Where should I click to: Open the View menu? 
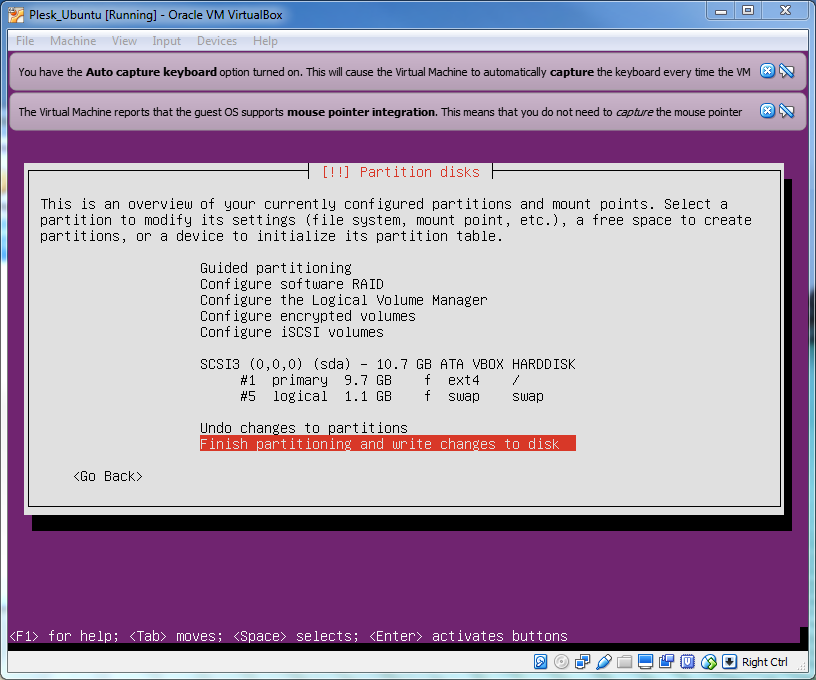[125, 41]
